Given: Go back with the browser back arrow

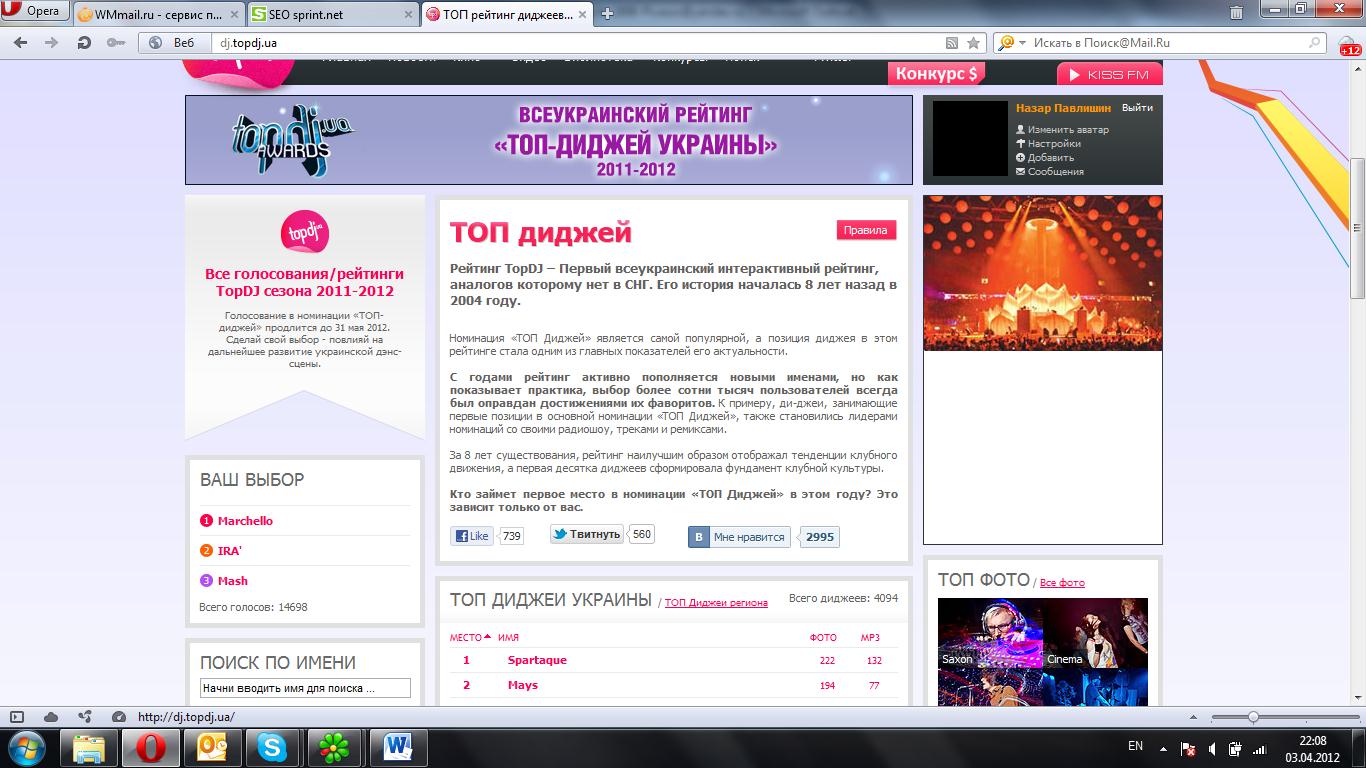Looking at the screenshot, I should point(21,43).
